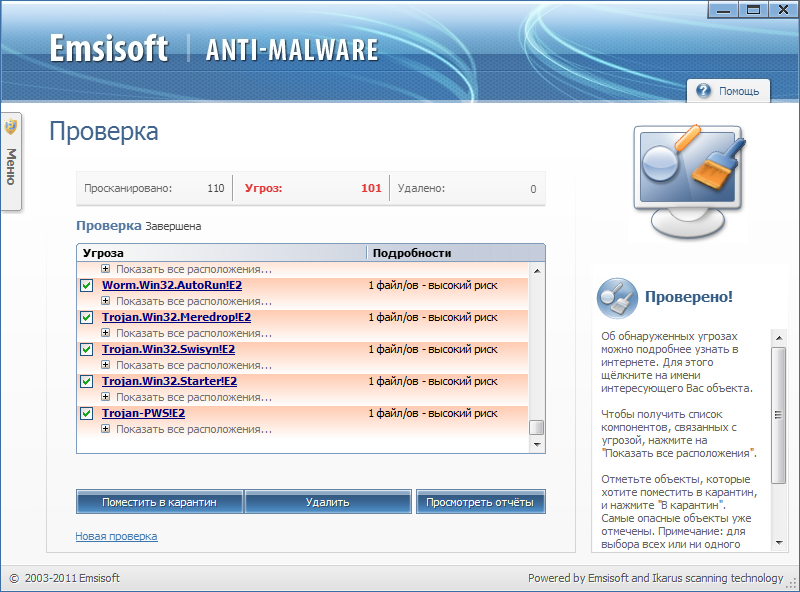Viewport: 800px width, 592px height.
Task: Uncheck the Trojan.Win32.Swisyn!E2 checkbox
Action: click(87, 350)
